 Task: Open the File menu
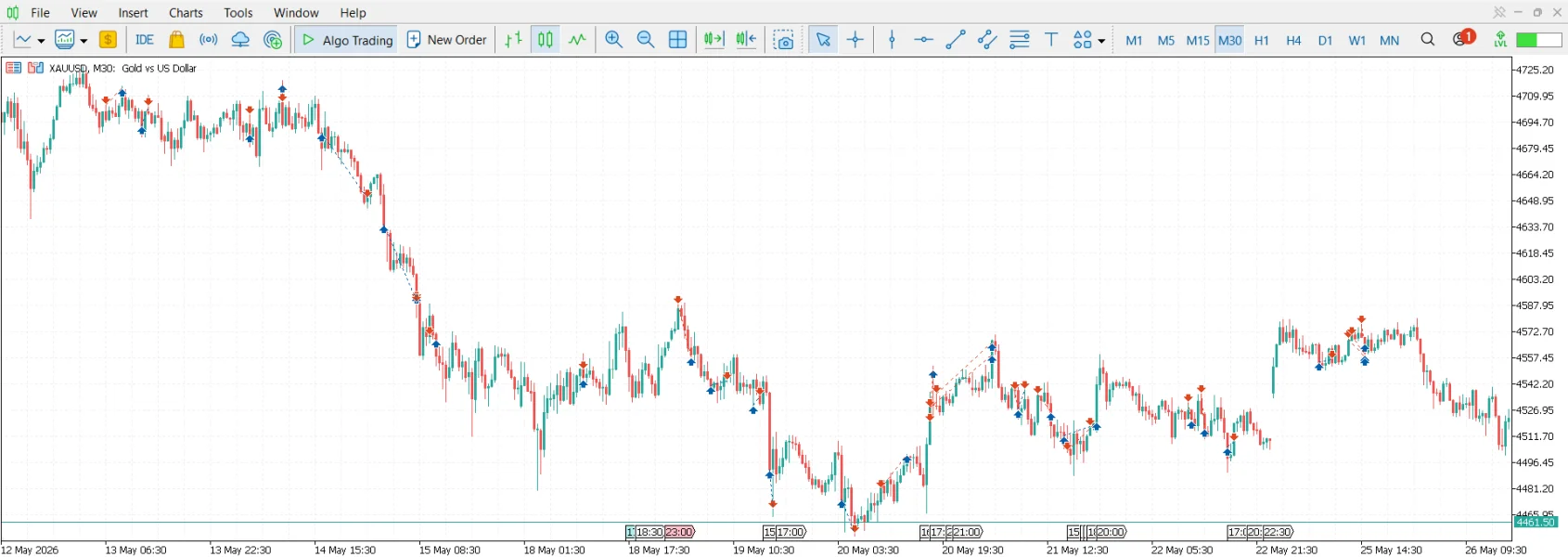(x=41, y=13)
